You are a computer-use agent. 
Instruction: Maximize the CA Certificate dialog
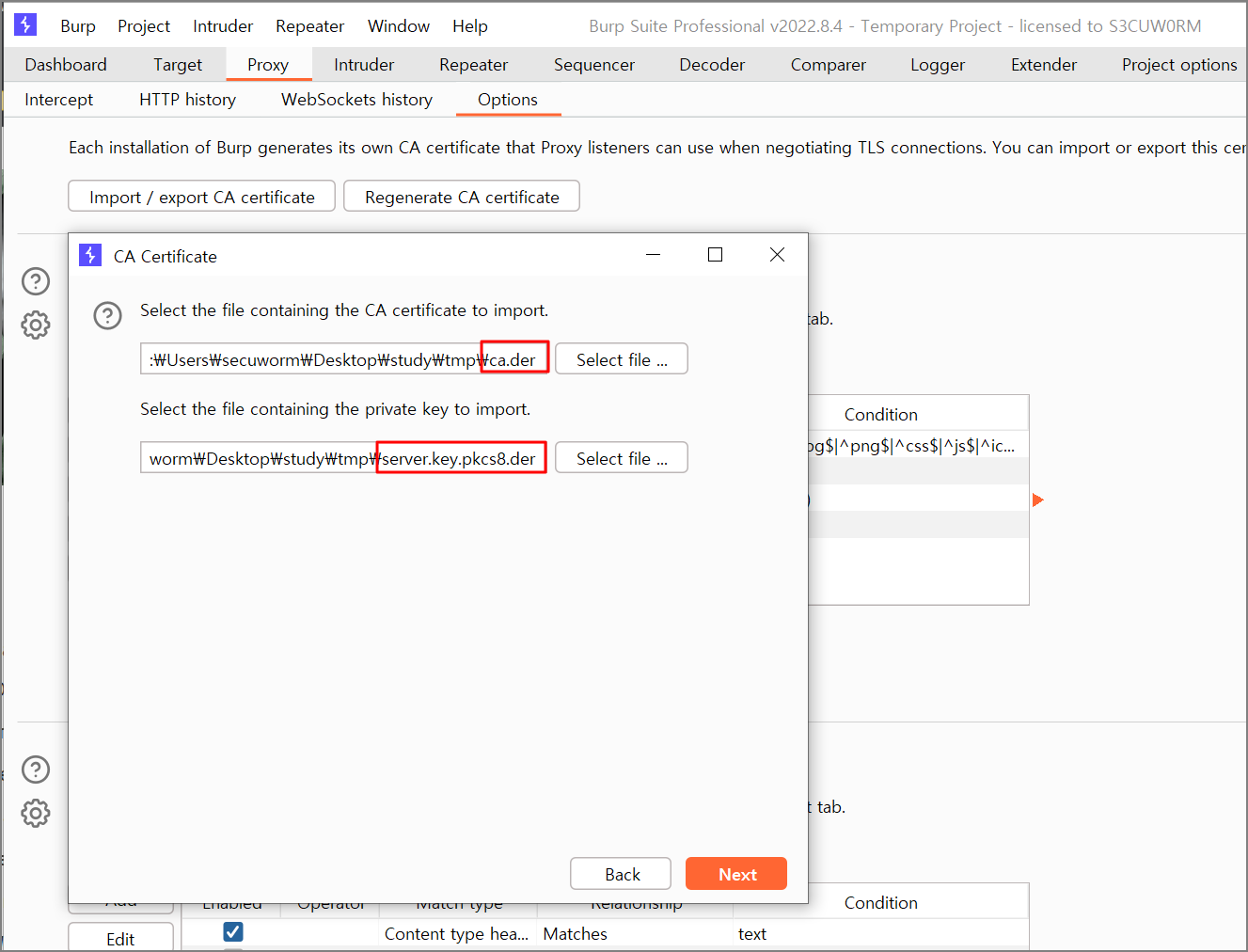coord(715,255)
